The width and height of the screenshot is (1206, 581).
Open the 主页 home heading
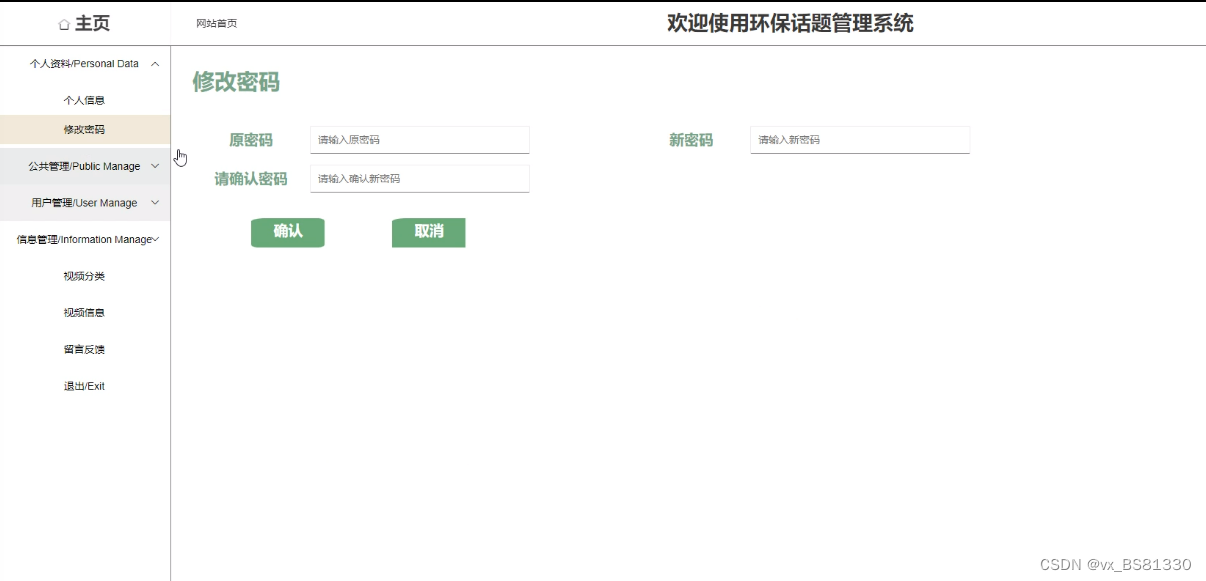tap(92, 24)
